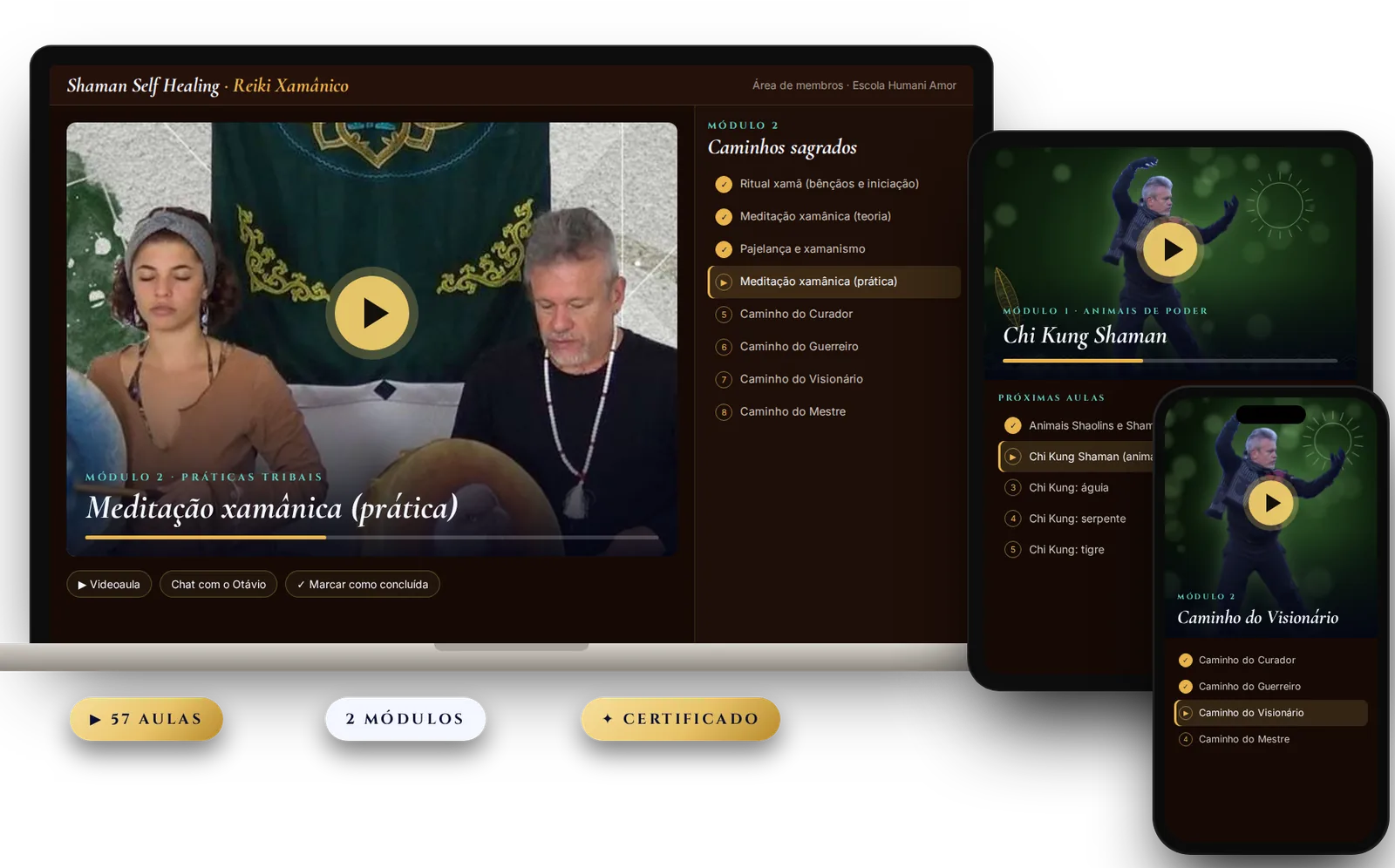Select tablet lesson Chi Kung Shaman in list
The image size is (1395, 868).
1076,457
